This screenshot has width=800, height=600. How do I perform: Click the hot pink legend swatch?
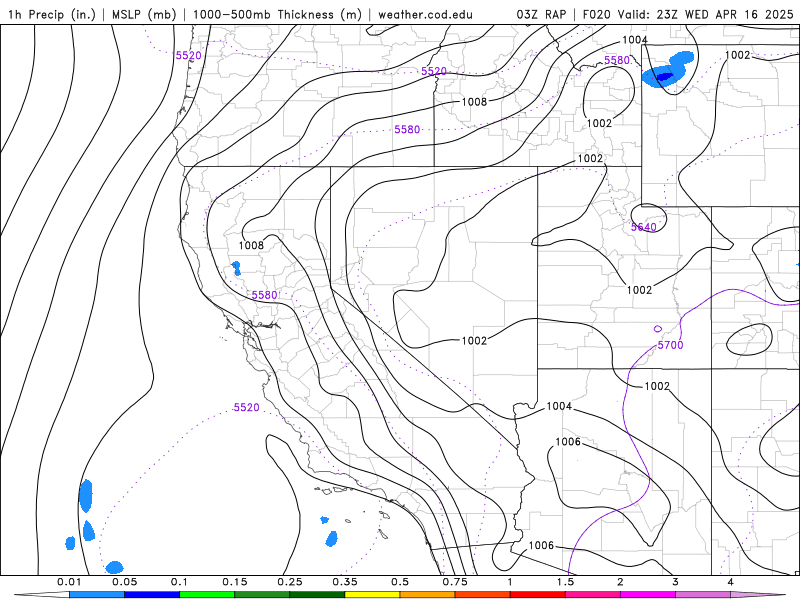[593, 595]
